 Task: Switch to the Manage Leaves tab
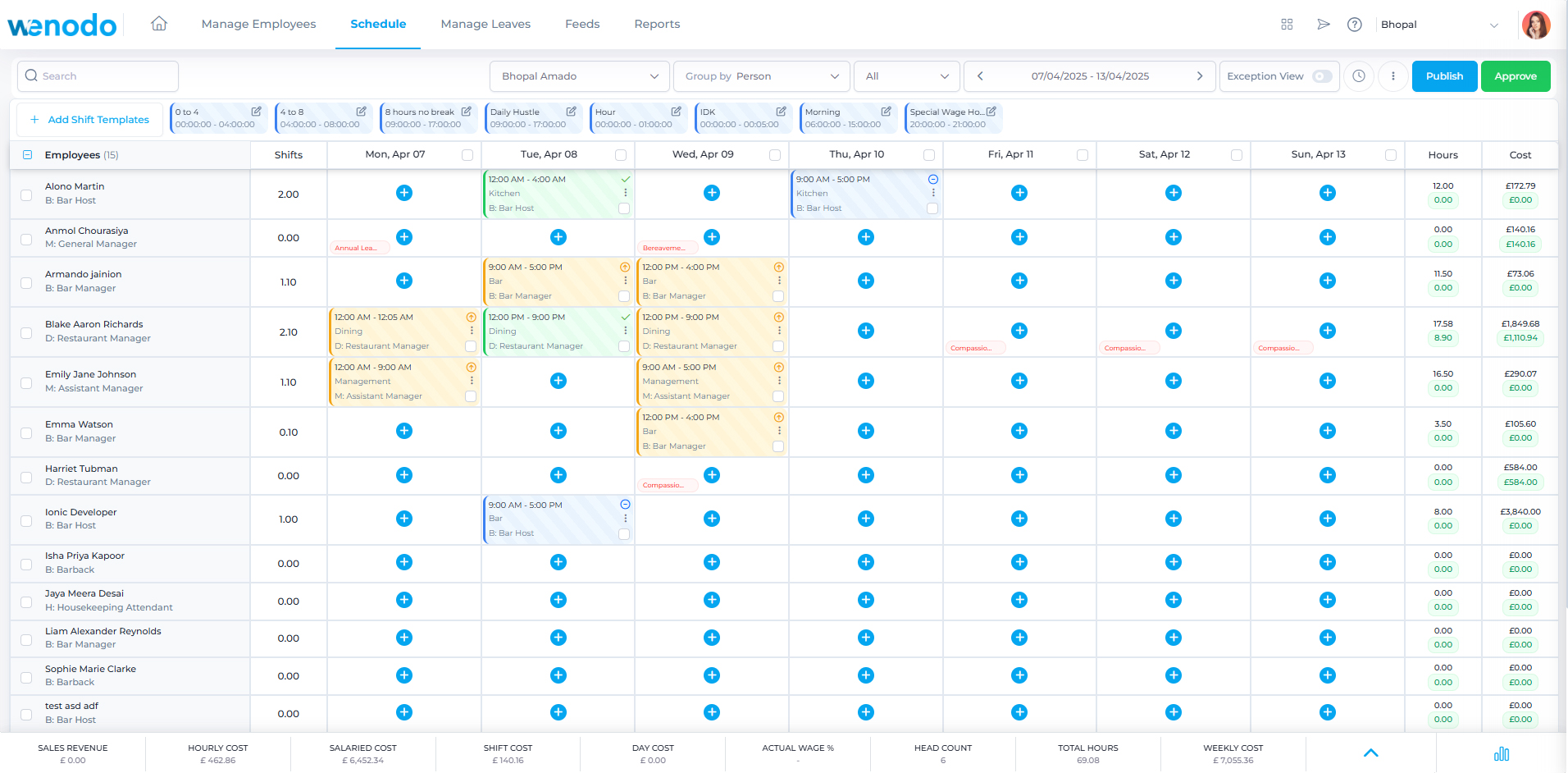485,24
